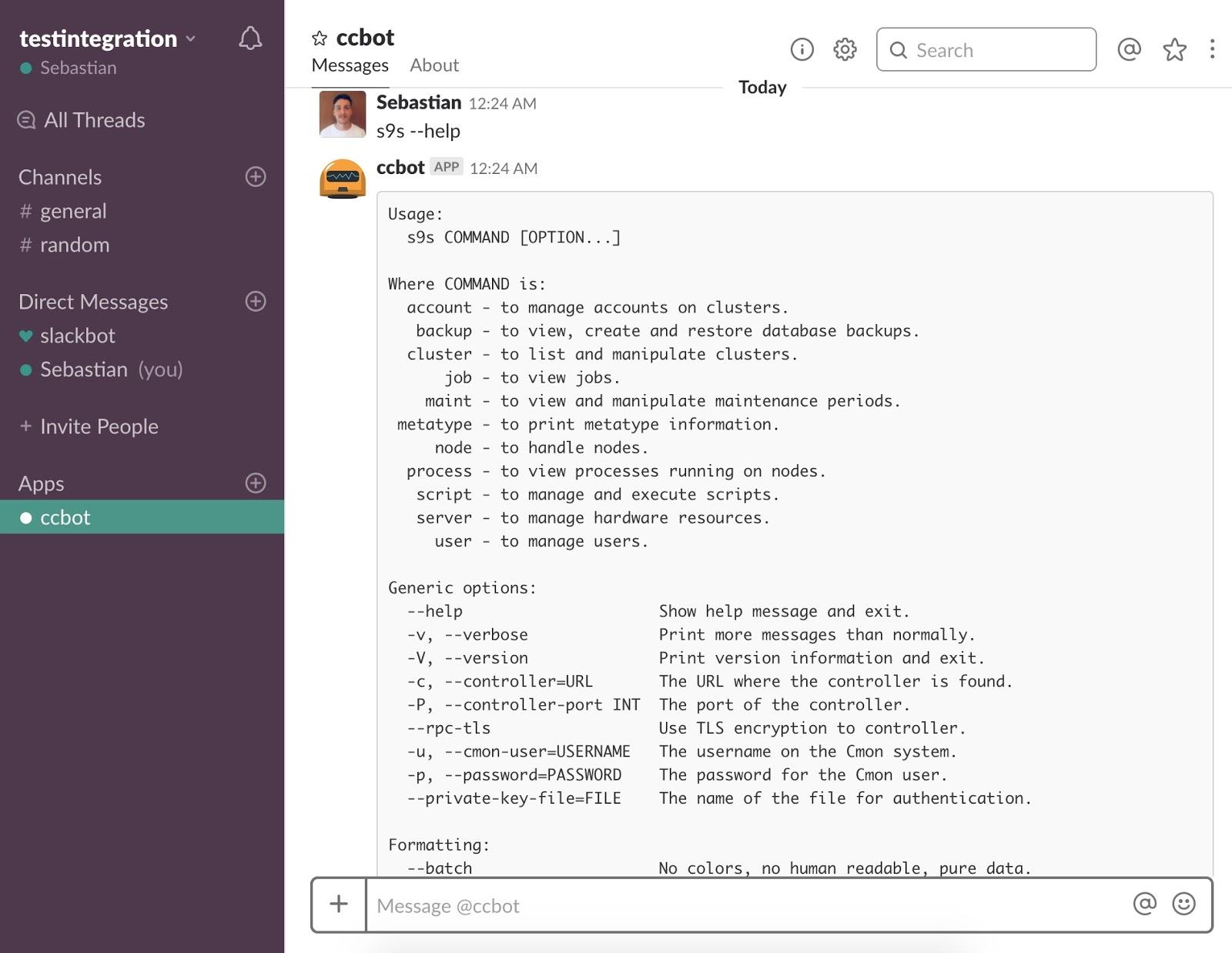Open the testintegration workspace menu
This screenshot has height=953, width=1232.
pyautogui.click(x=107, y=38)
